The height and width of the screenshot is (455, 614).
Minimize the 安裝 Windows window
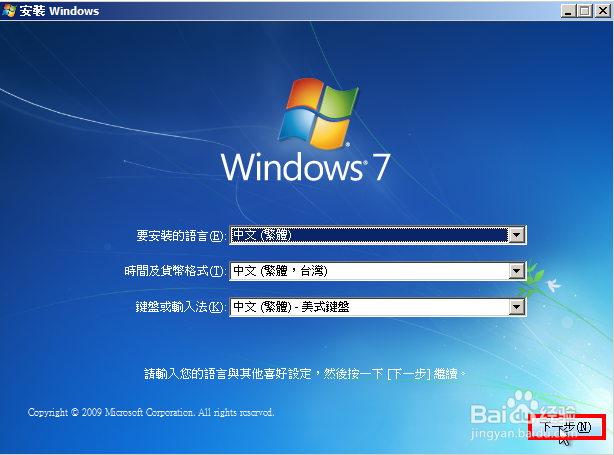(x=569, y=11)
